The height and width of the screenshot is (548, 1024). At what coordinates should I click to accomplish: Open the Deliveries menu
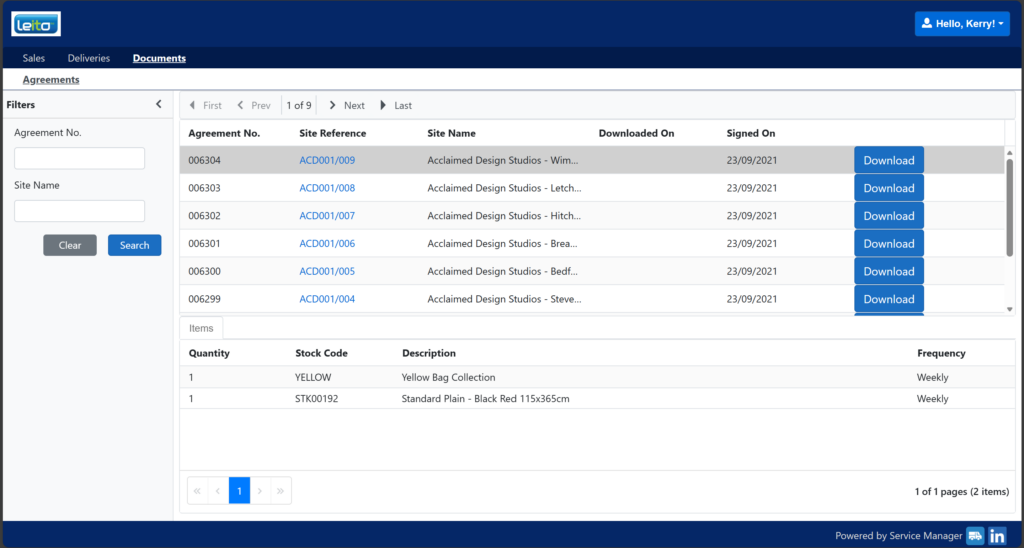[89, 58]
